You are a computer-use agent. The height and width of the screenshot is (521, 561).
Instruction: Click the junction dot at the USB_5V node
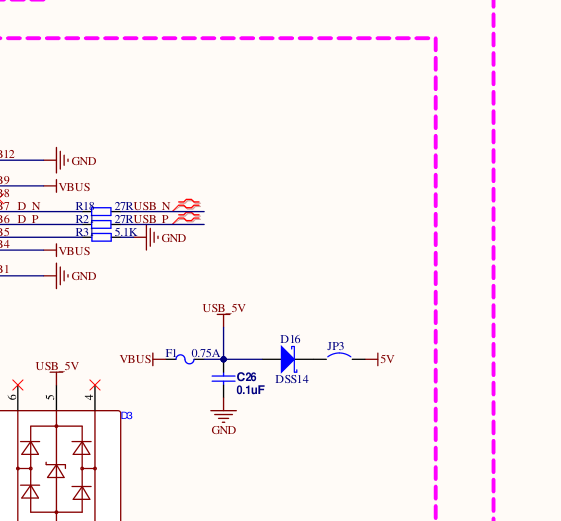click(224, 359)
